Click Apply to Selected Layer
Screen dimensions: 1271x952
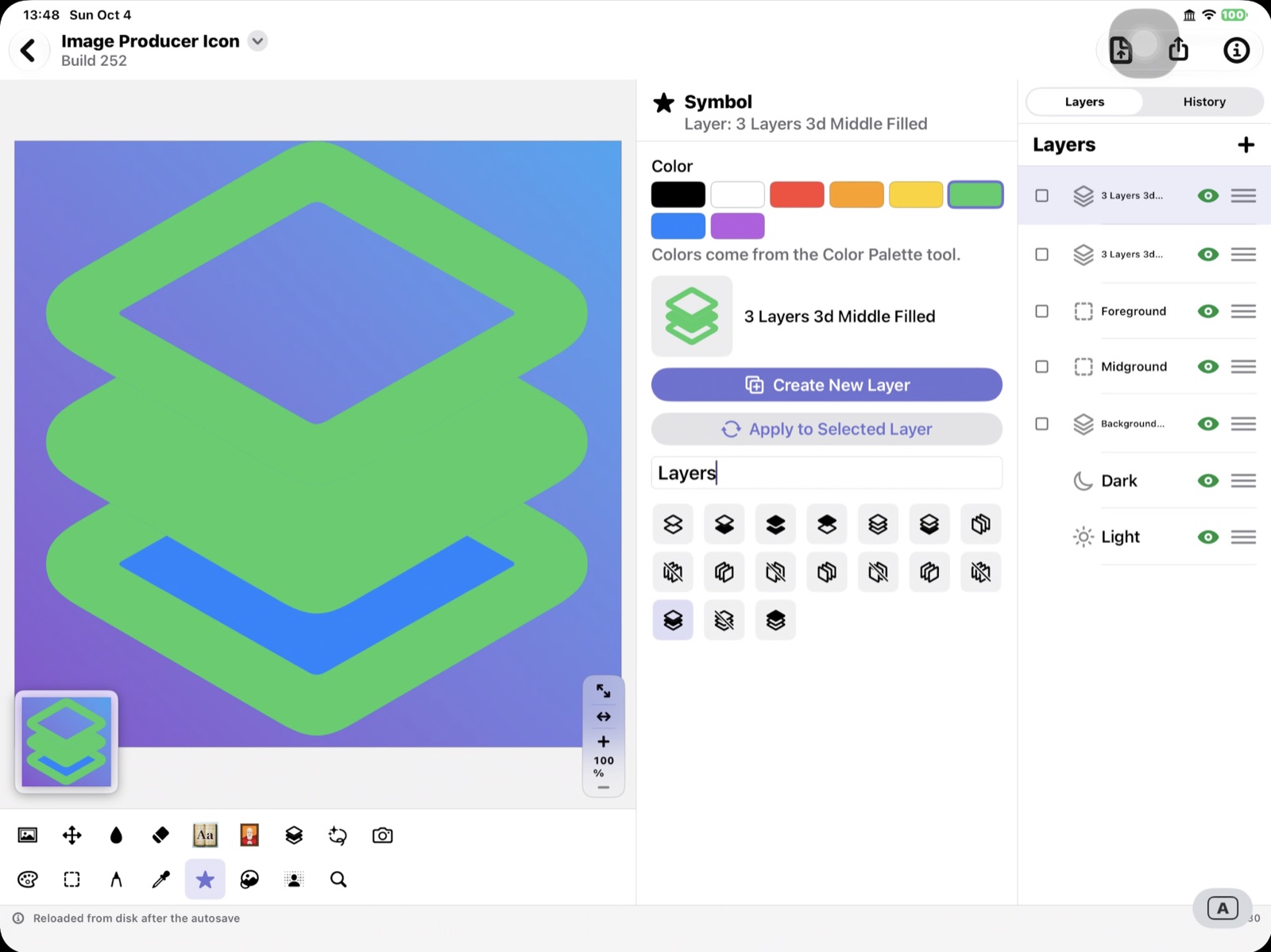pyautogui.click(x=827, y=429)
